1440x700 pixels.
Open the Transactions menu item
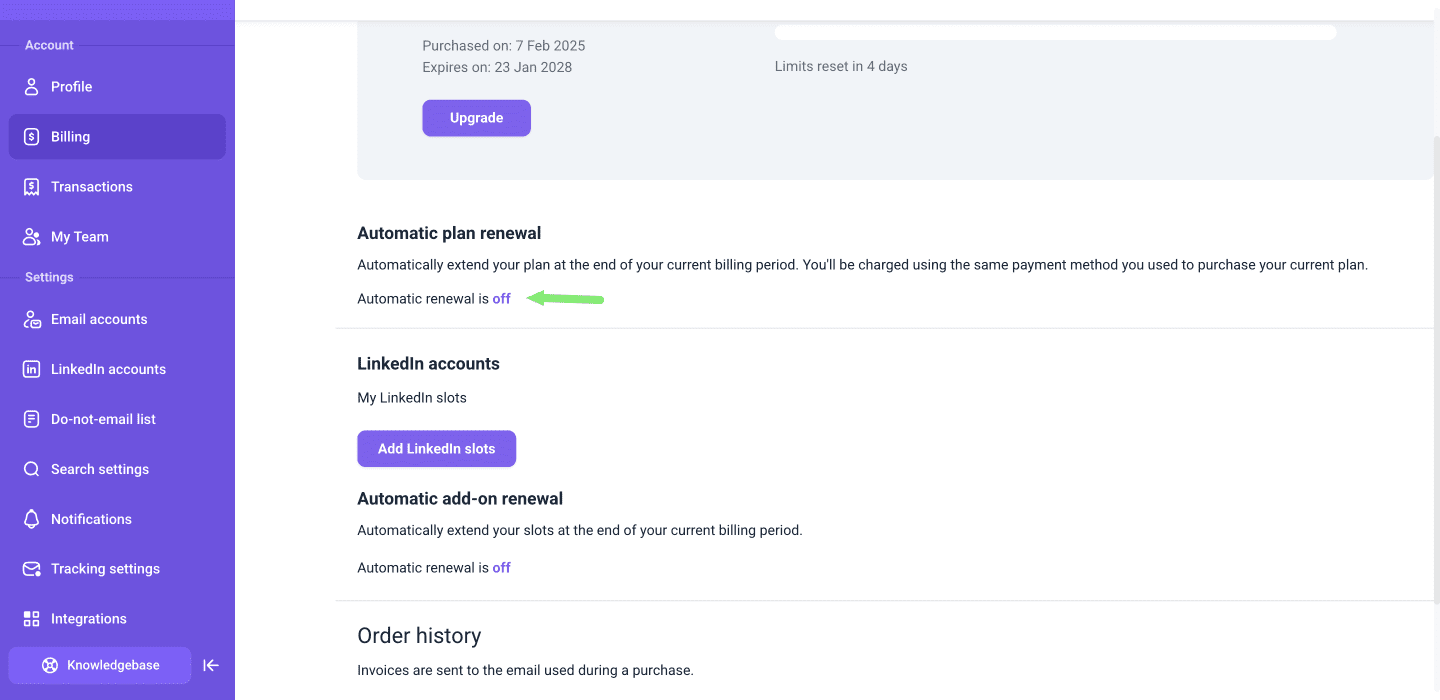tap(92, 187)
